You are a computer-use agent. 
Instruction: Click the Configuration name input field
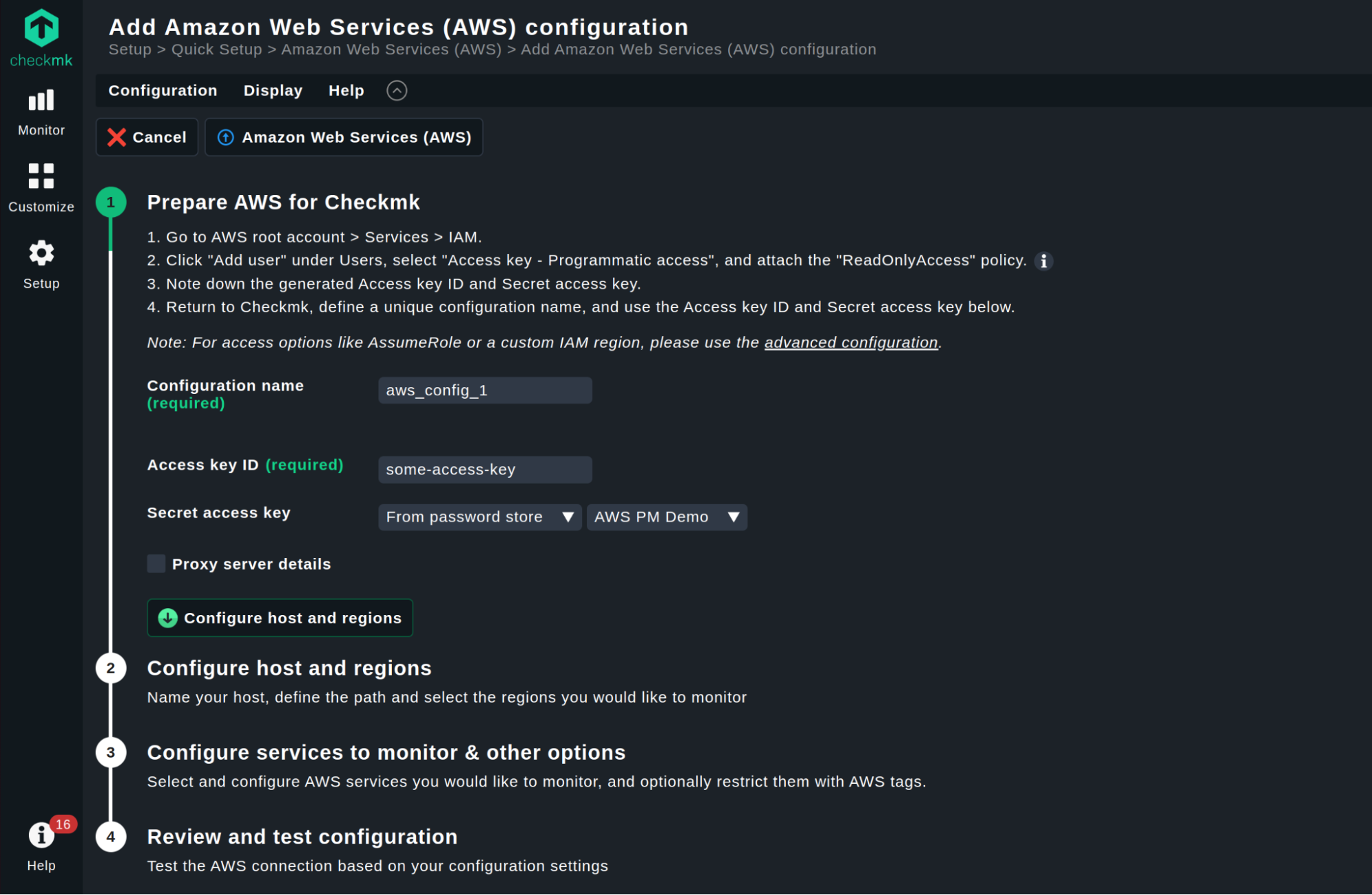(x=485, y=391)
